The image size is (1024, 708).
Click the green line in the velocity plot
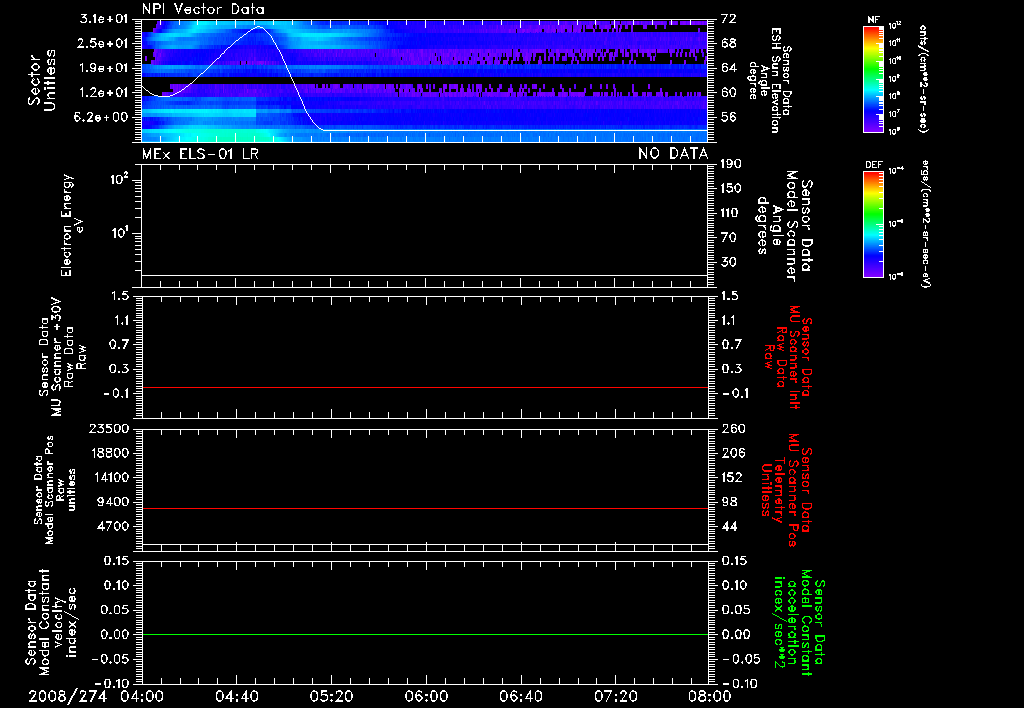tap(425, 635)
